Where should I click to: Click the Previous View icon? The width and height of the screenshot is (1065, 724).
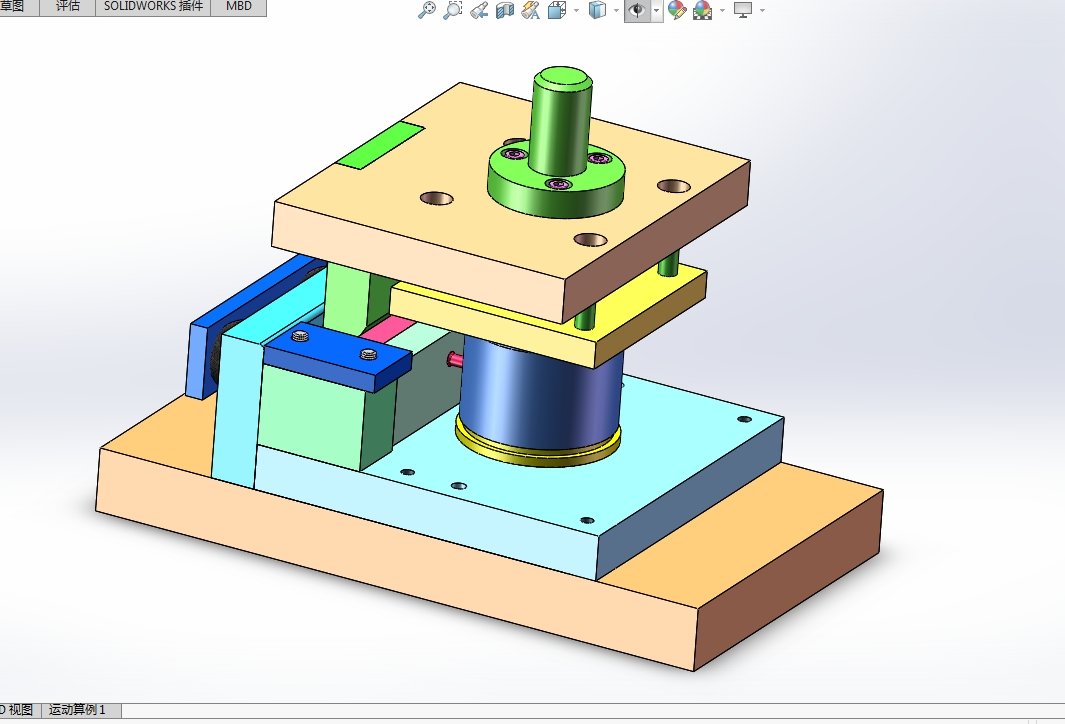479,10
